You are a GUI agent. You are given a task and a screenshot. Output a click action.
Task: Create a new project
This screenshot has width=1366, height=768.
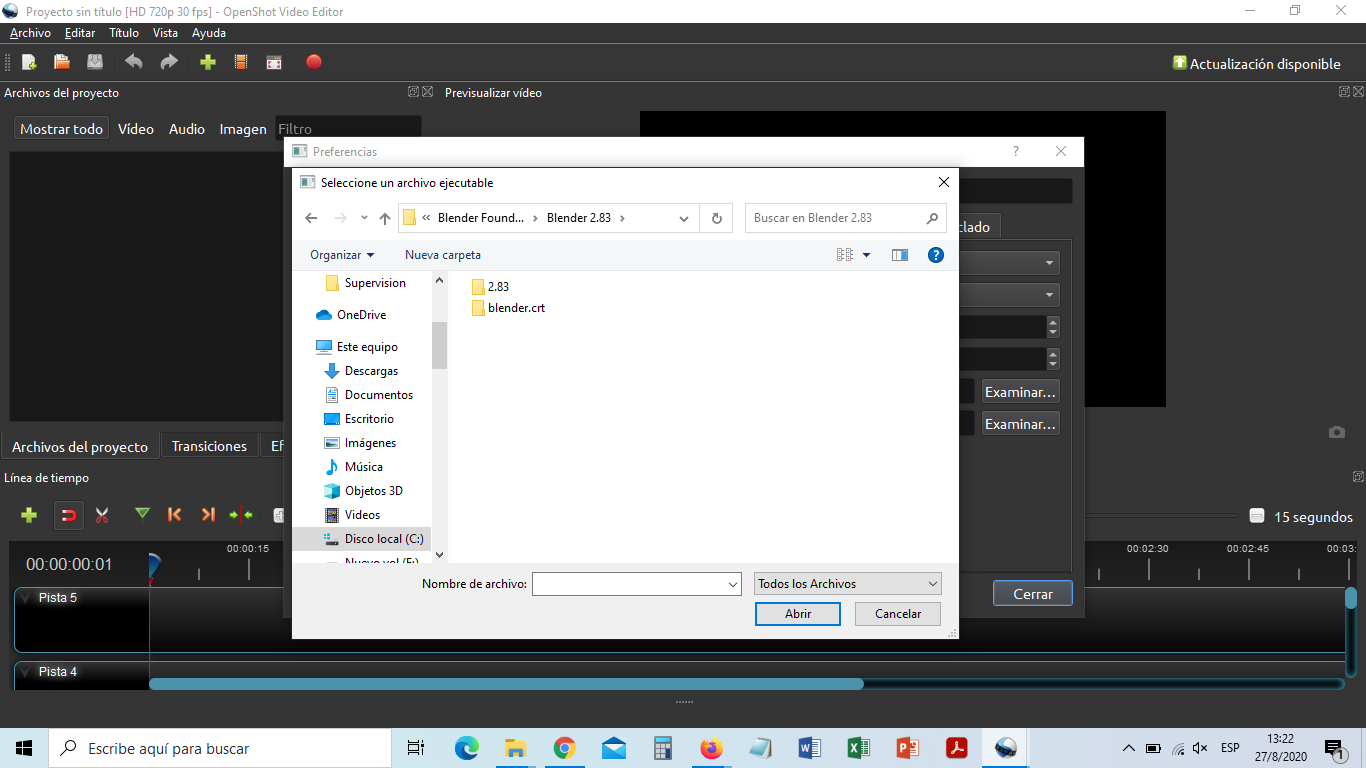tap(28, 62)
